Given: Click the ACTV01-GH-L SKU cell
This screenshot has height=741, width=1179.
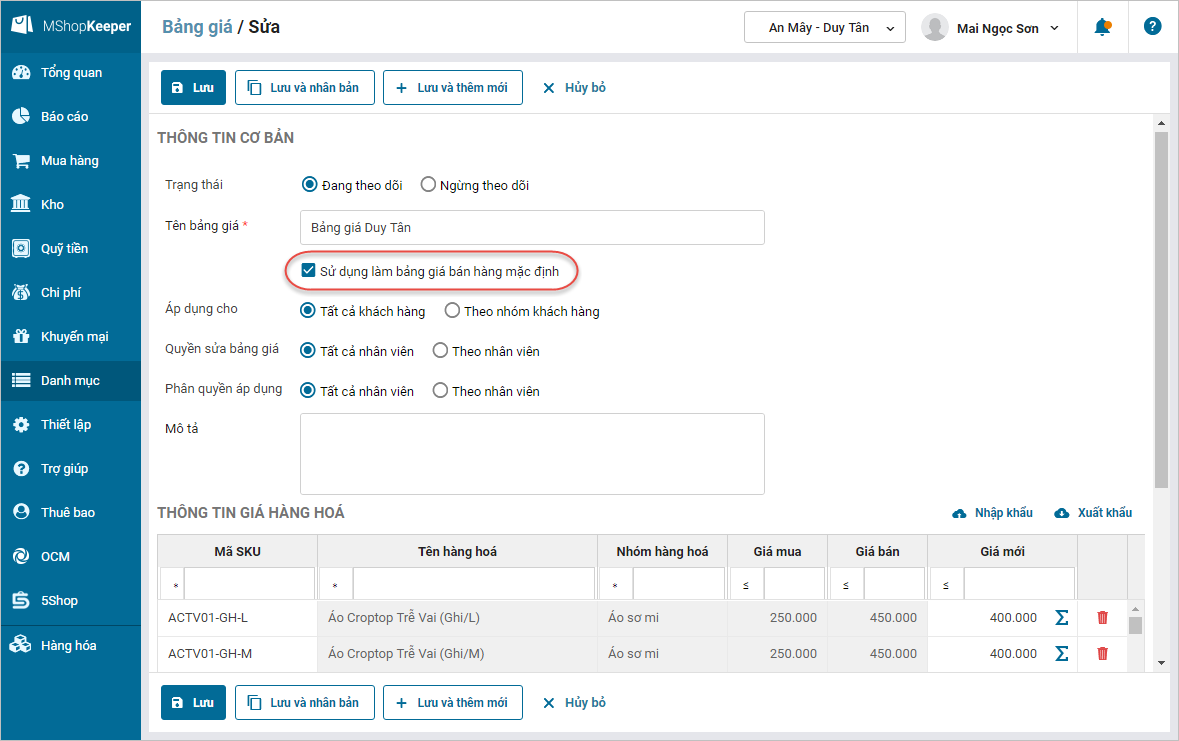Looking at the screenshot, I should (238, 618).
